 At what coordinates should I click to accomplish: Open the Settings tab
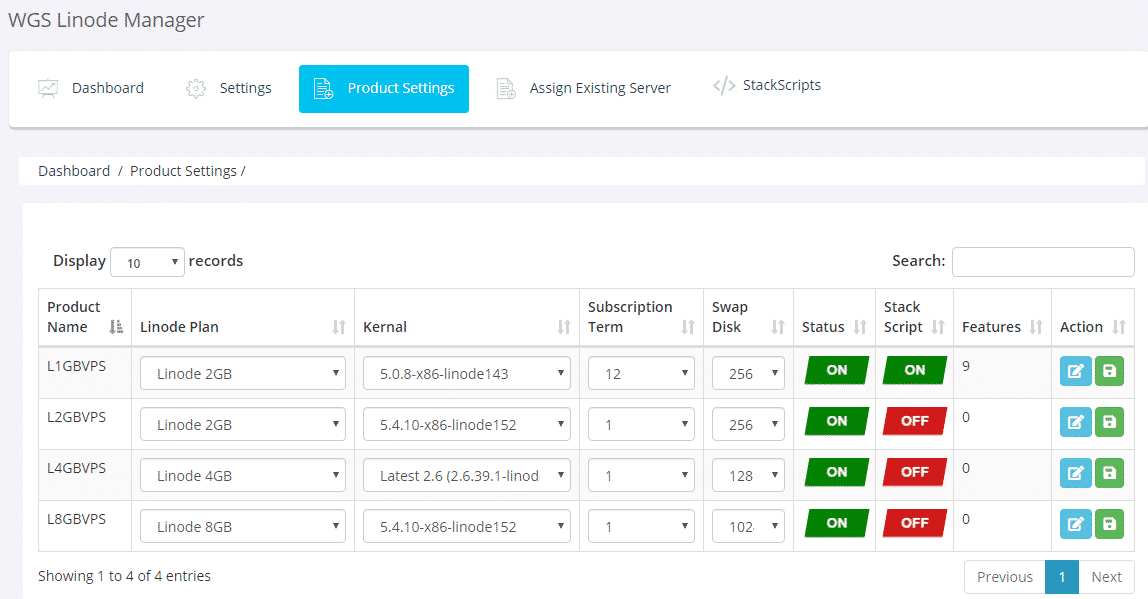[x=228, y=89]
